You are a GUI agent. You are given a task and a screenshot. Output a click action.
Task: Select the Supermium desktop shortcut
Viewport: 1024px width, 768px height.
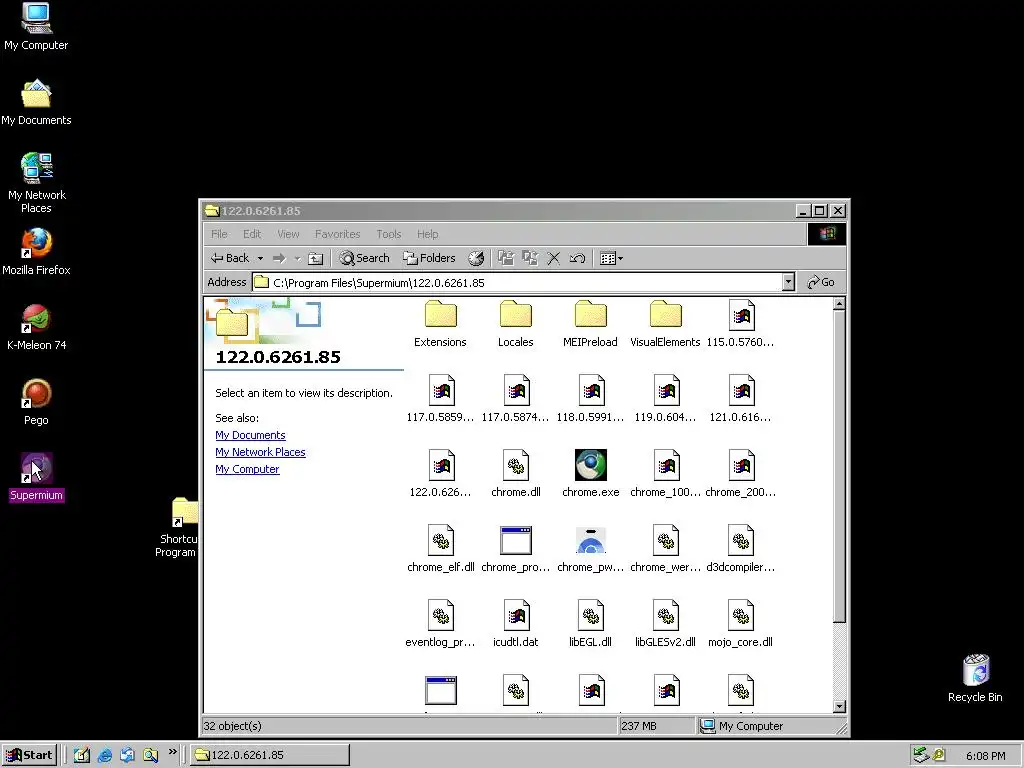[37, 477]
